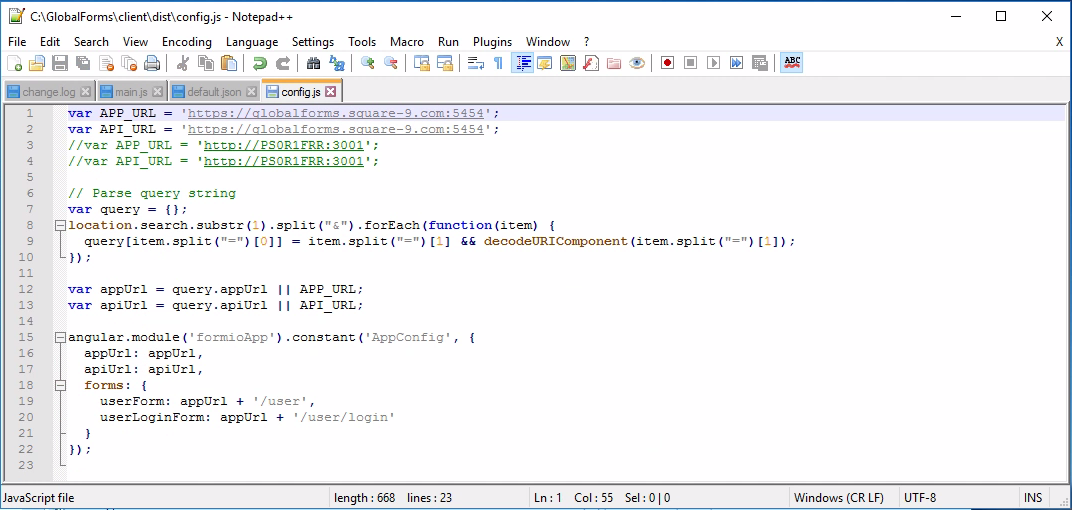Toggle the ABC spell check button
The image size is (1072, 510).
click(792, 63)
